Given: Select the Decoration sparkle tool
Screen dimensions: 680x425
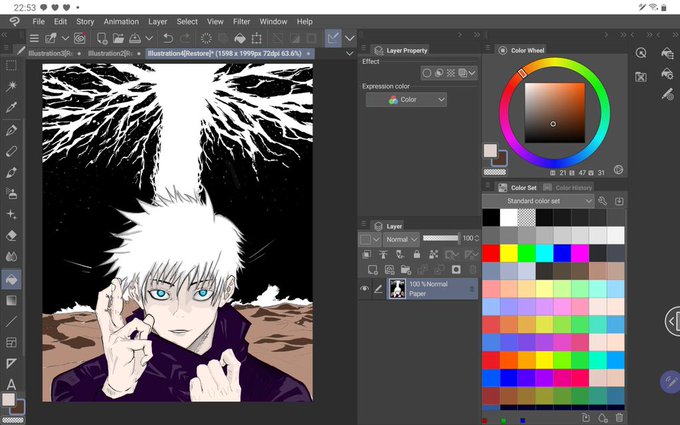Looking at the screenshot, I should 11,214.
